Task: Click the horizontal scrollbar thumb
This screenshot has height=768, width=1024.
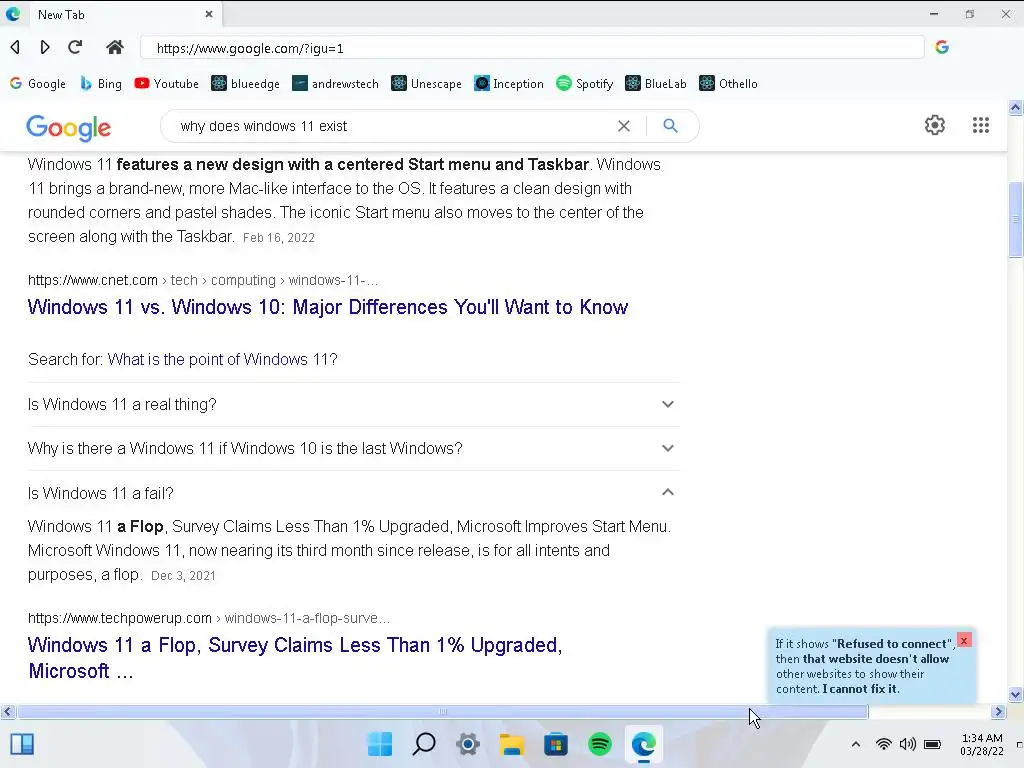Action: tap(443, 711)
